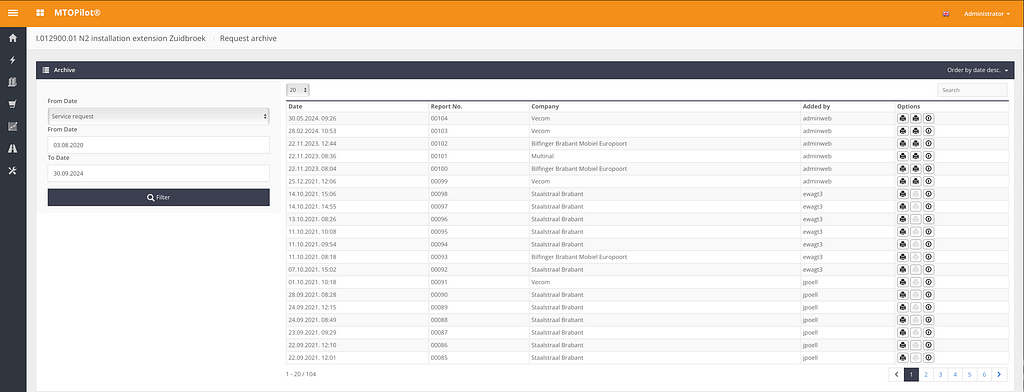The width and height of the screenshot is (1024, 392).
Task: Open the Order by date desc. dropdown
Action: coord(978,70)
